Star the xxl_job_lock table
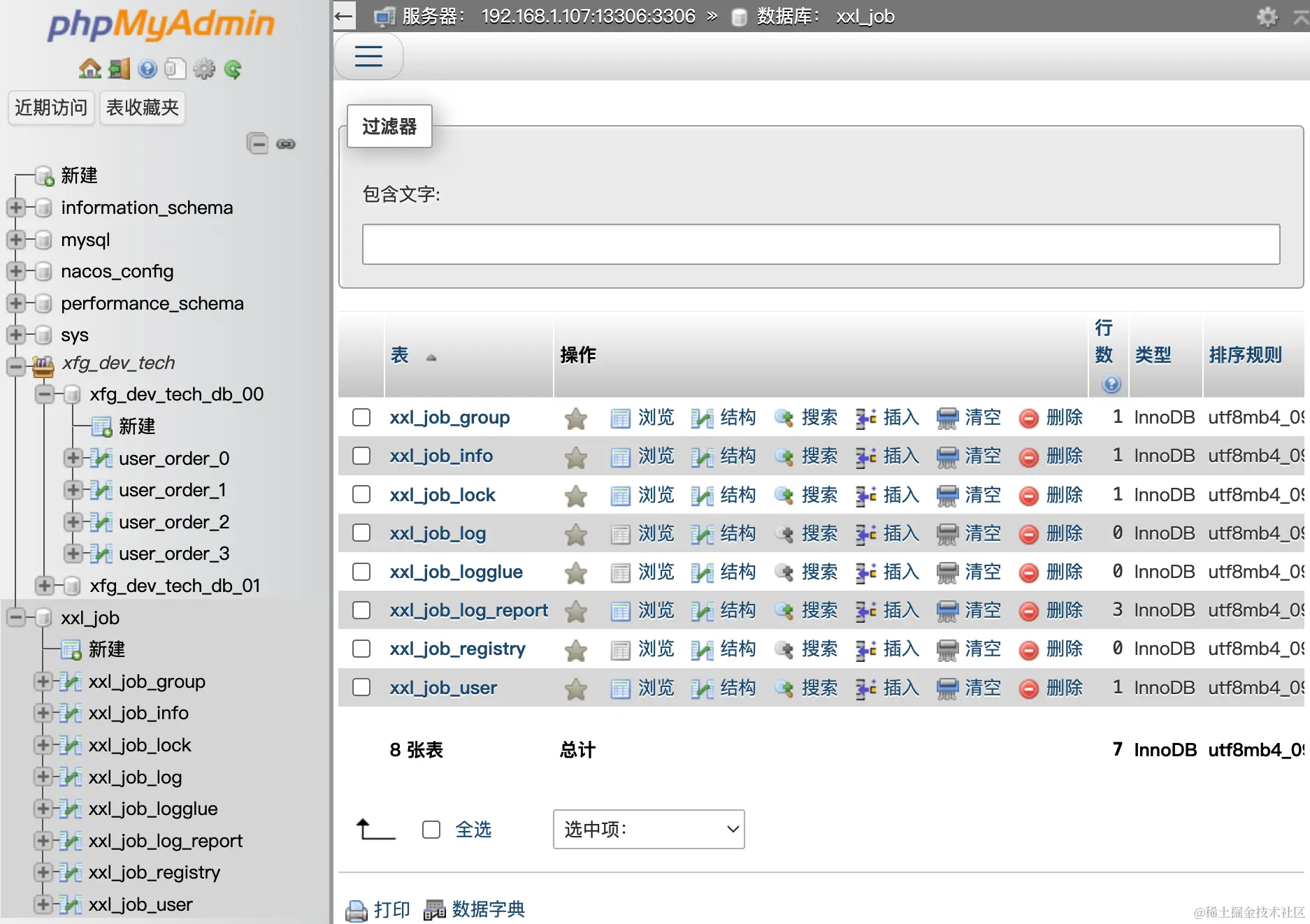This screenshot has height=924, width=1310. coord(575,496)
